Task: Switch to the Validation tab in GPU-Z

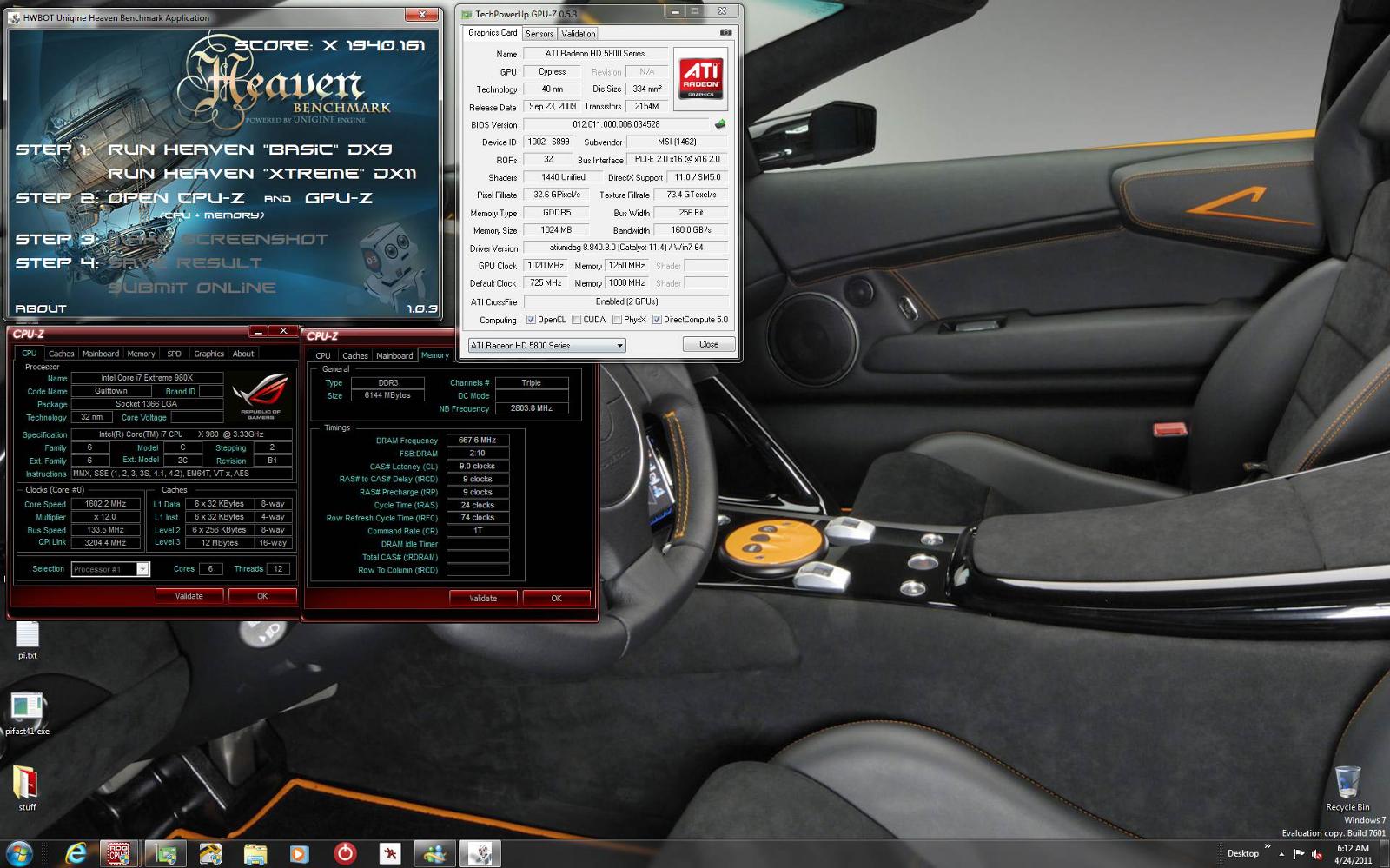Action: [x=578, y=34]
